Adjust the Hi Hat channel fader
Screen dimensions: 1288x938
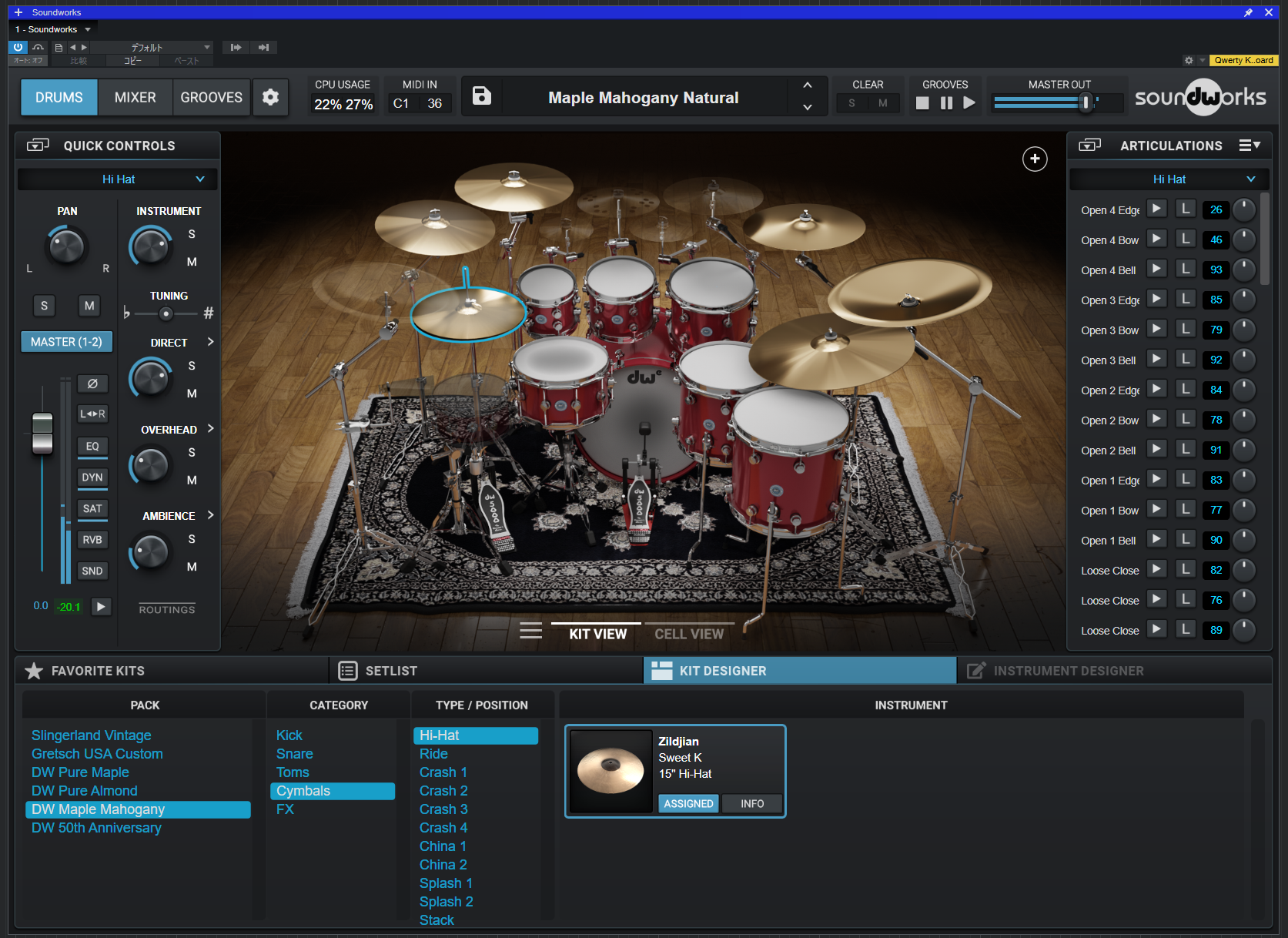coord(42,433)
